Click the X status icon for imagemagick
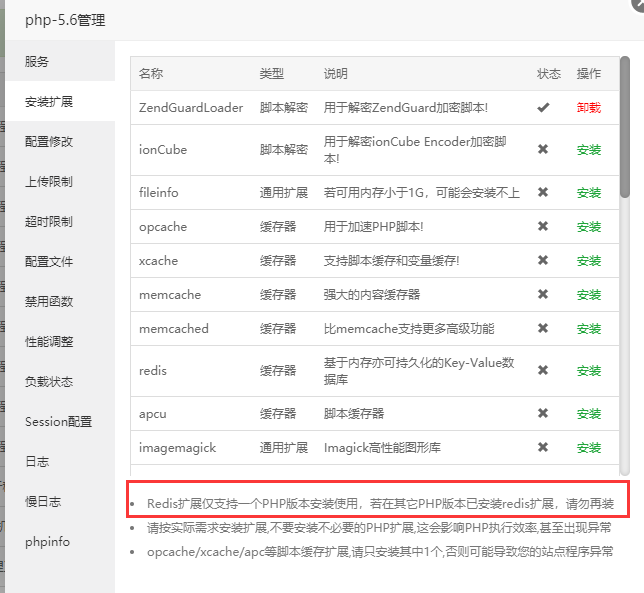The image size is (644, 593). (x=543, y=447)
